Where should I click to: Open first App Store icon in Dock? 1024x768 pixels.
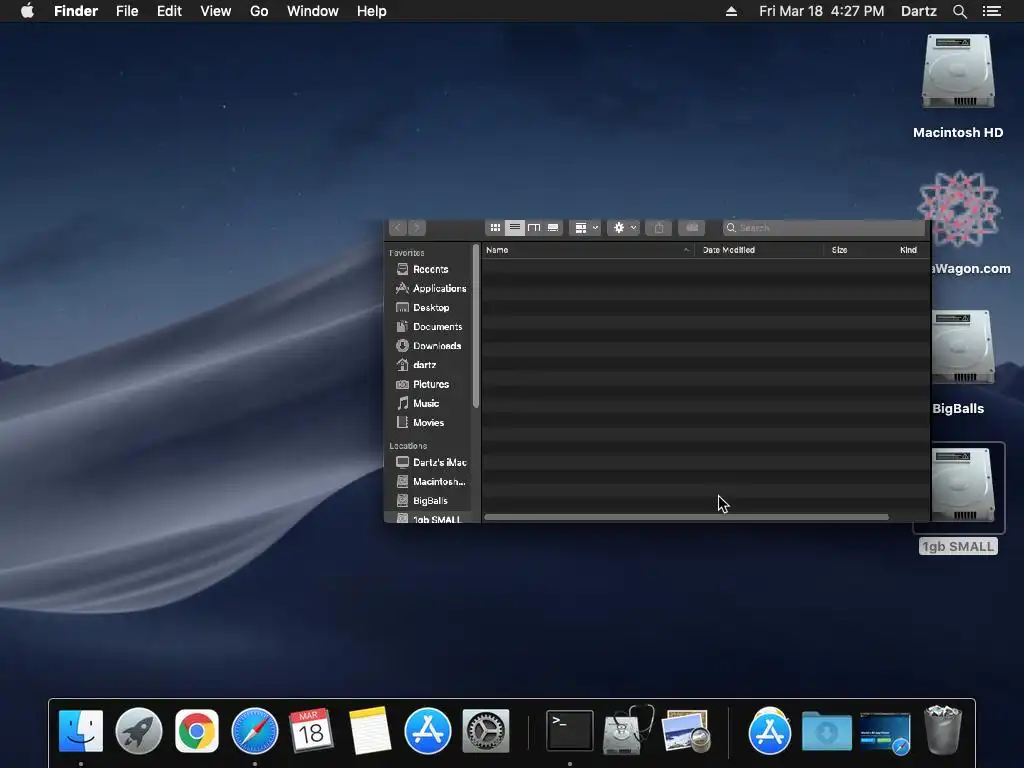[x=428, y=731]
